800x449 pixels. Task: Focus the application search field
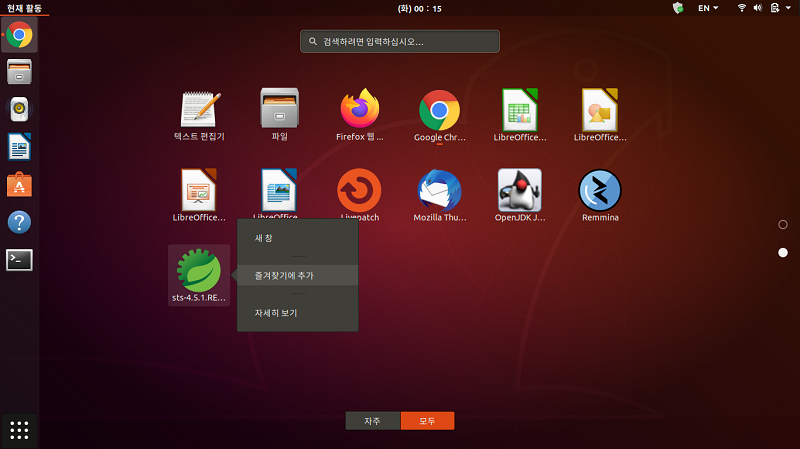point(400,42)
